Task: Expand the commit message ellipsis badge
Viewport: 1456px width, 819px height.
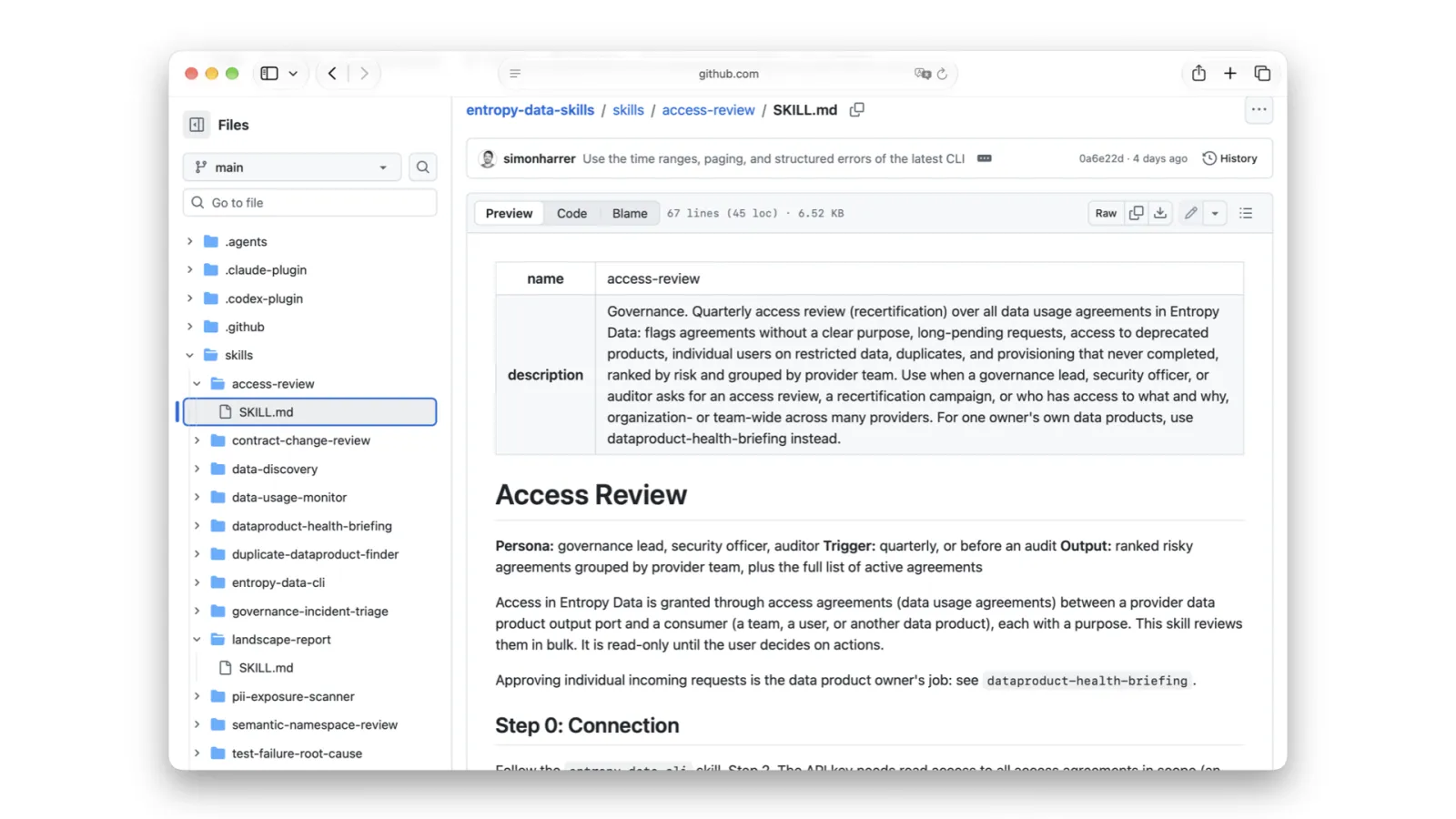Action: click(x=984, y=158)
